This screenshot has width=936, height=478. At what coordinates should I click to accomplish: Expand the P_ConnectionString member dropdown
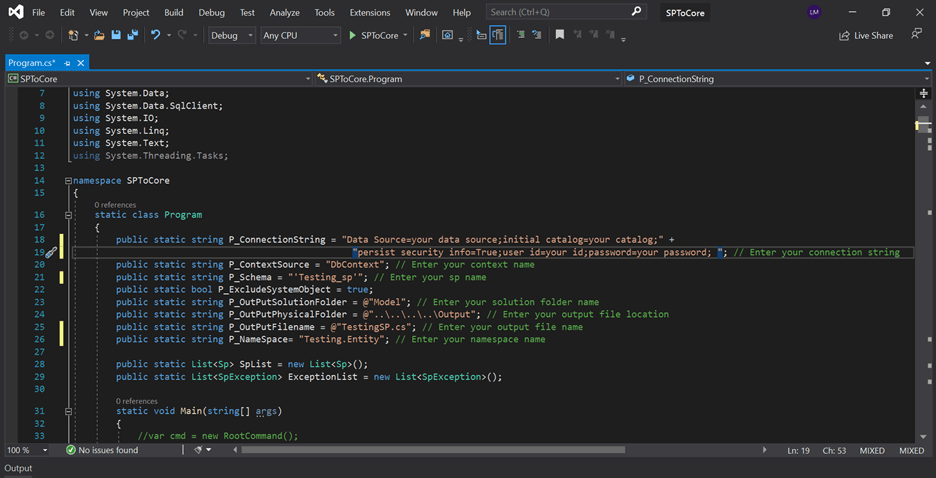point(926,79)
